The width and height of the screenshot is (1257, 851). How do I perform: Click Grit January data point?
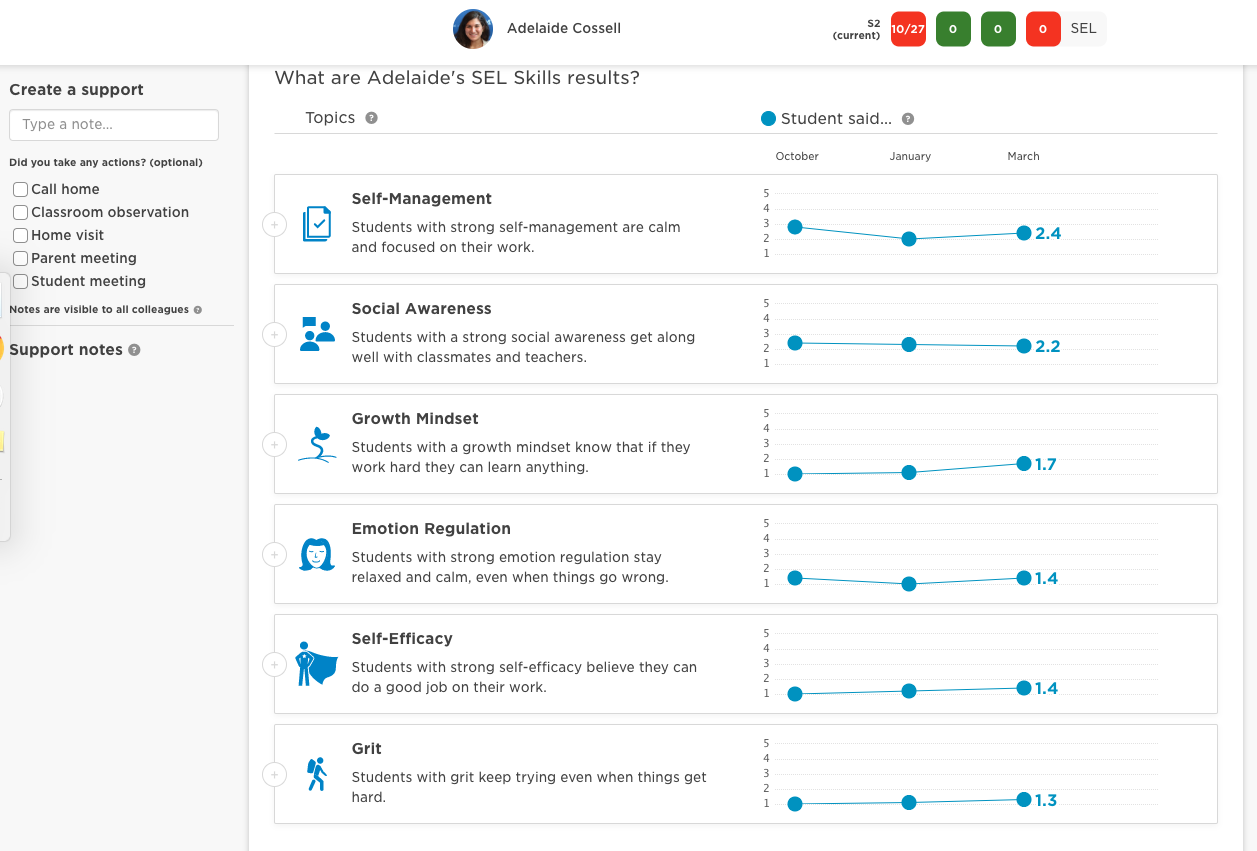pyautogui.click(x=909, y=802)
